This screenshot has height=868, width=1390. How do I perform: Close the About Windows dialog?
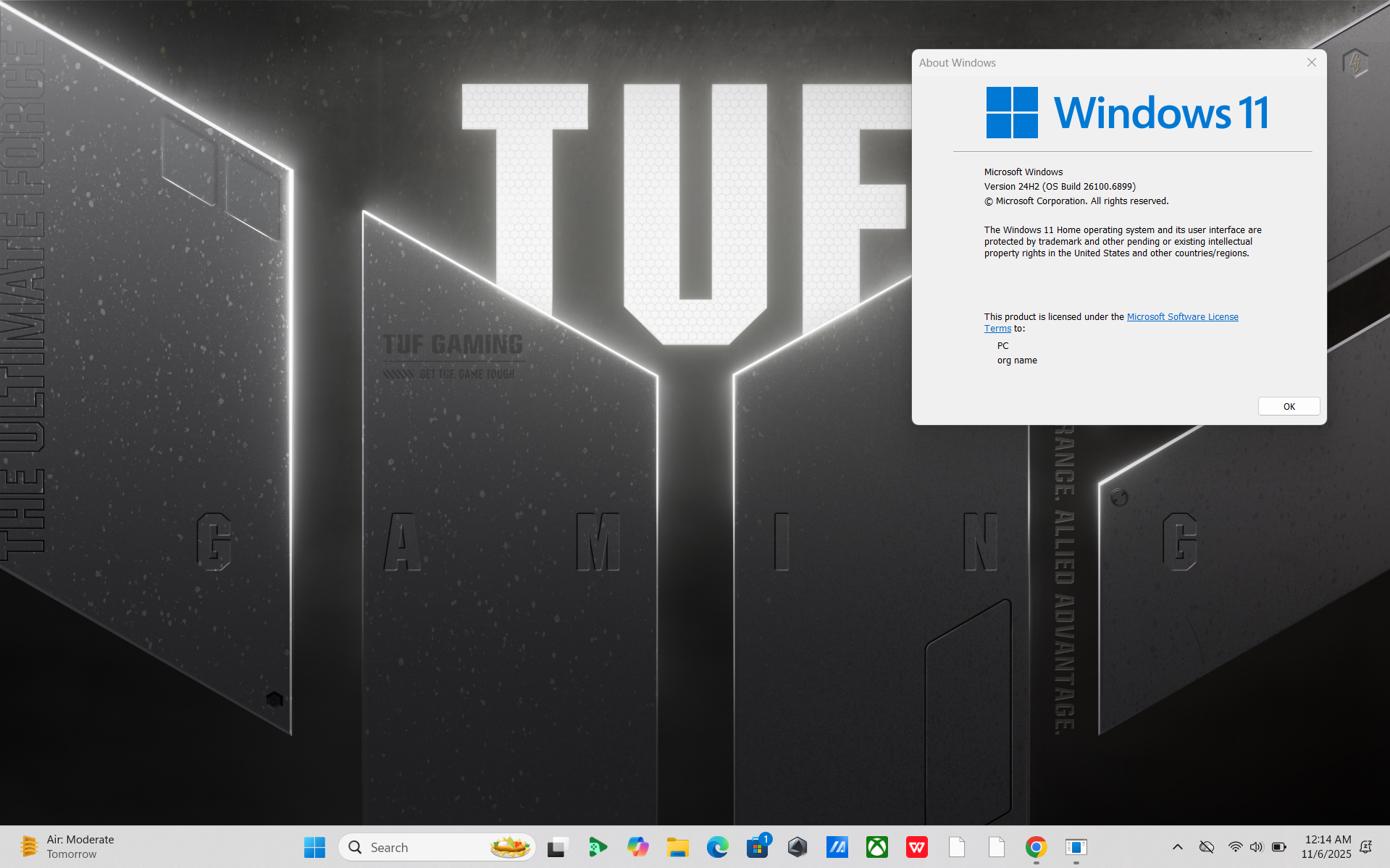click(x=1312, y=63)
